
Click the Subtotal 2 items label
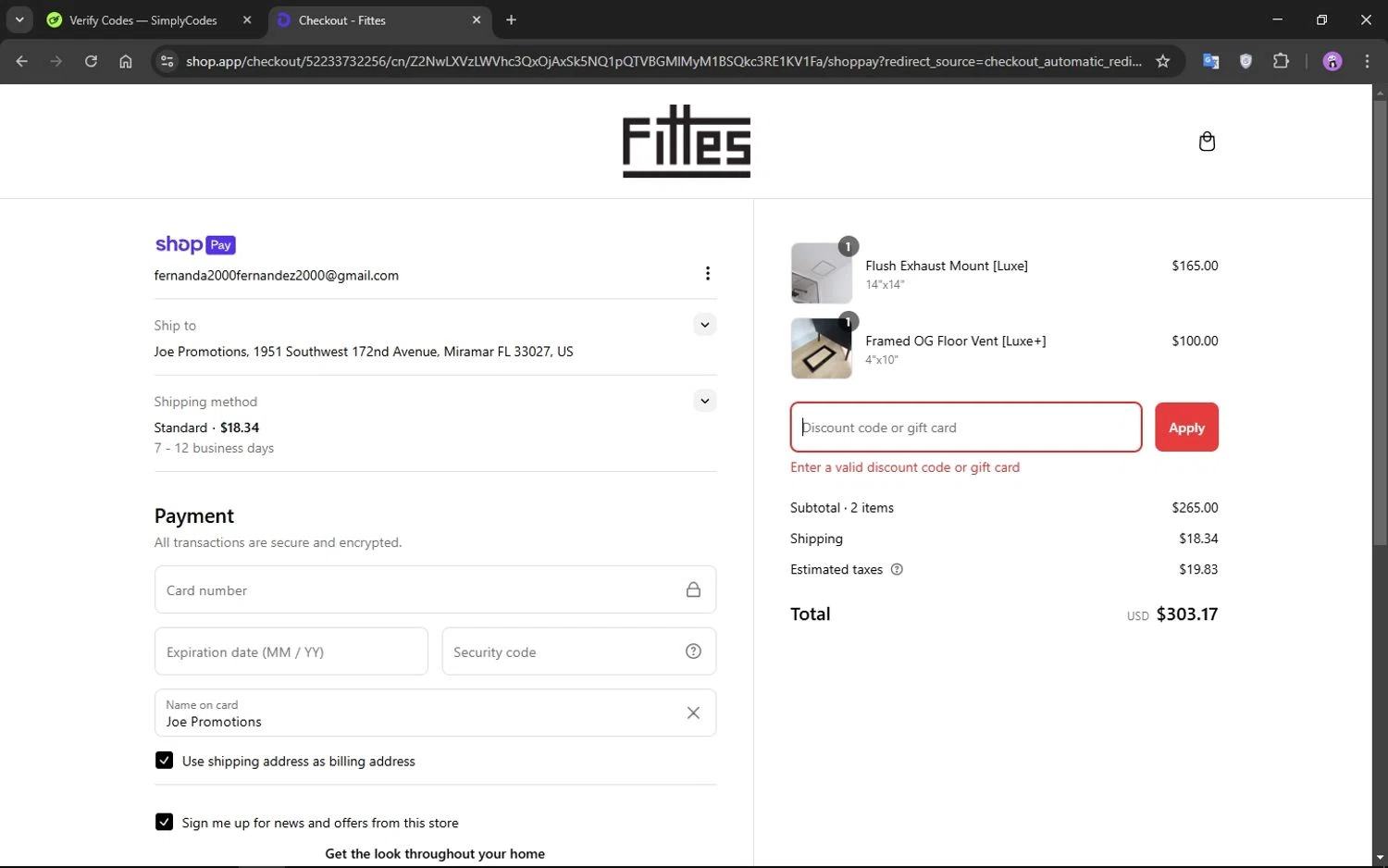click(842, 508)
